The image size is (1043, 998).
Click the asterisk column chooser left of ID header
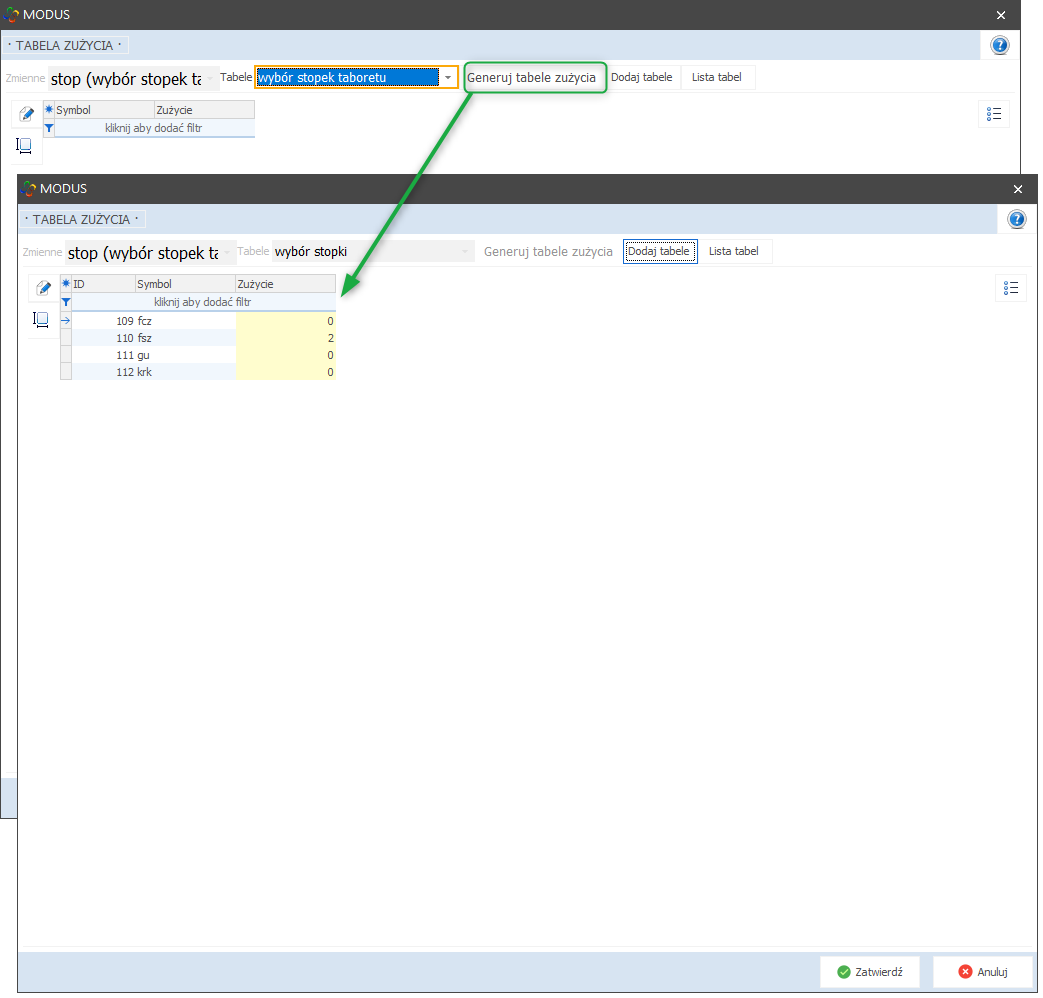pos(66,284)
